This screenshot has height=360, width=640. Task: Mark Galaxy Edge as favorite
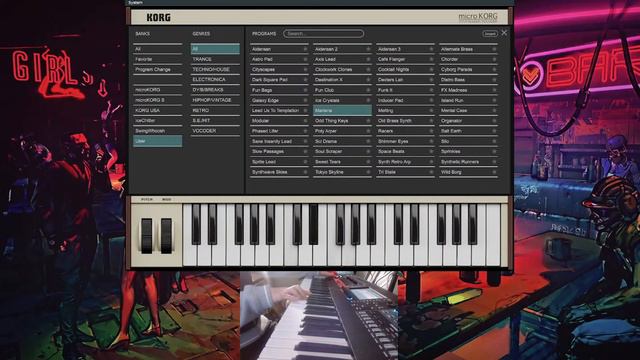click(305, 100)
